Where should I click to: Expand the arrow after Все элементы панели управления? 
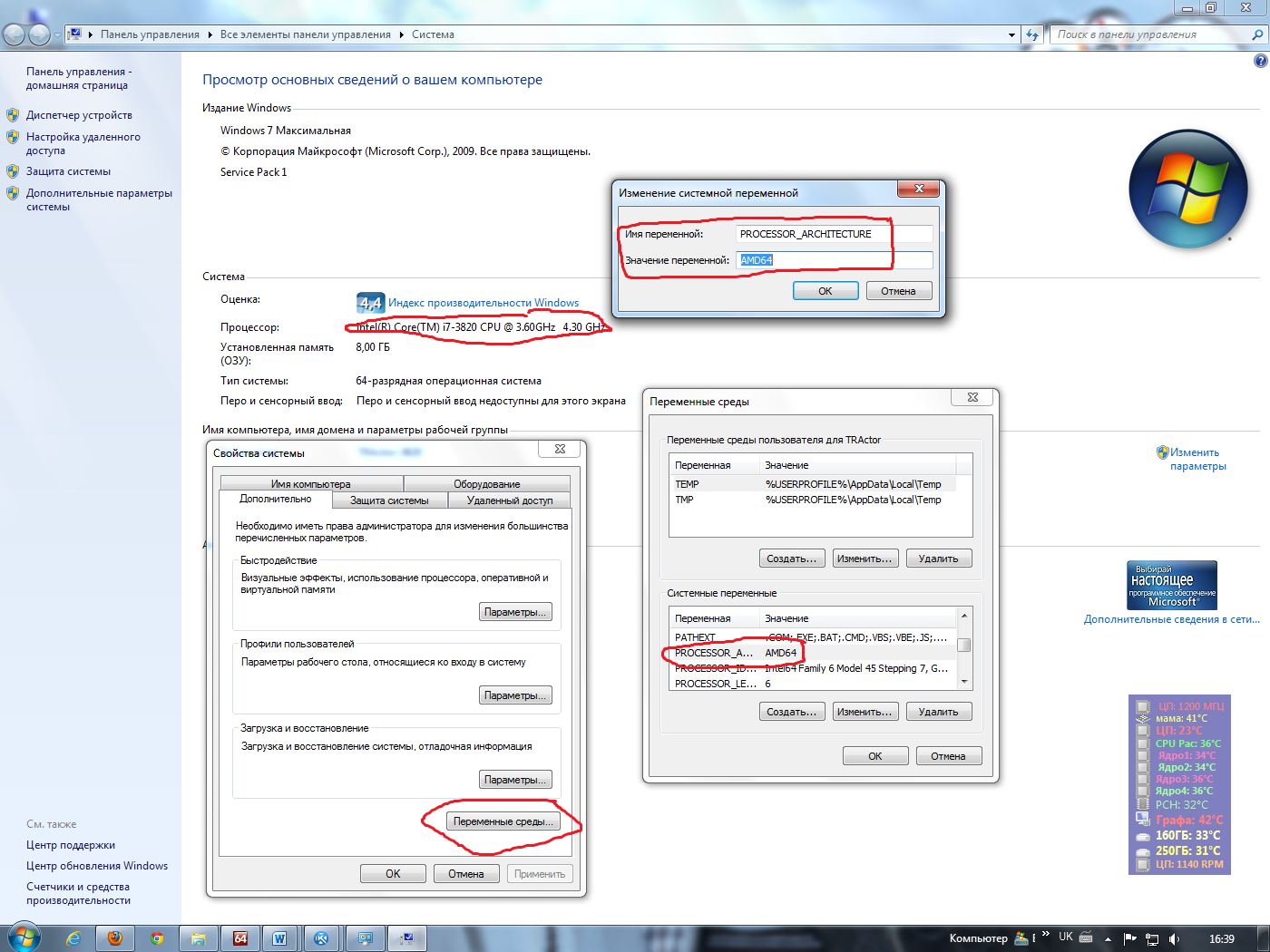coord(401,34)
